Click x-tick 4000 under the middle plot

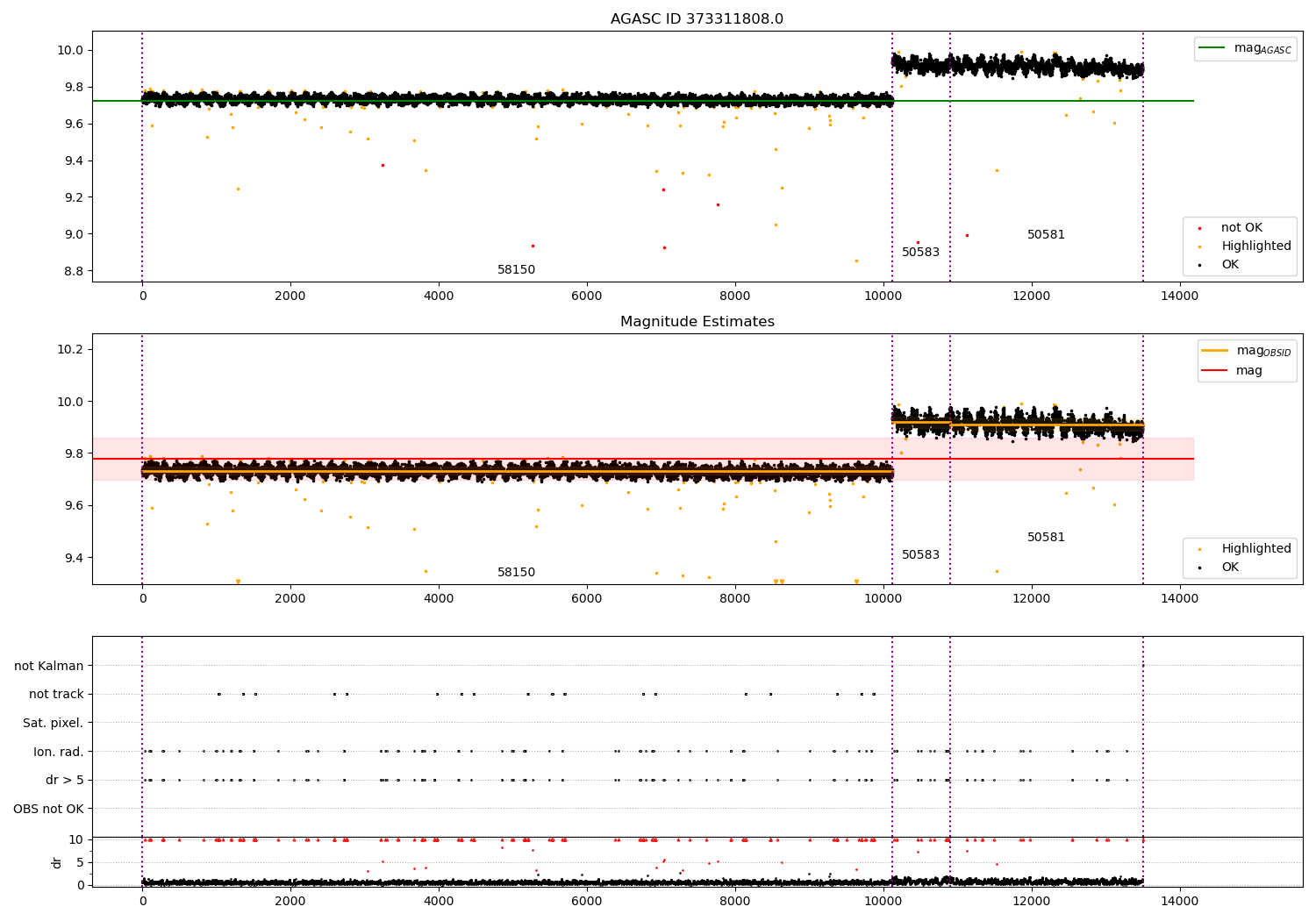coord(439,599)
